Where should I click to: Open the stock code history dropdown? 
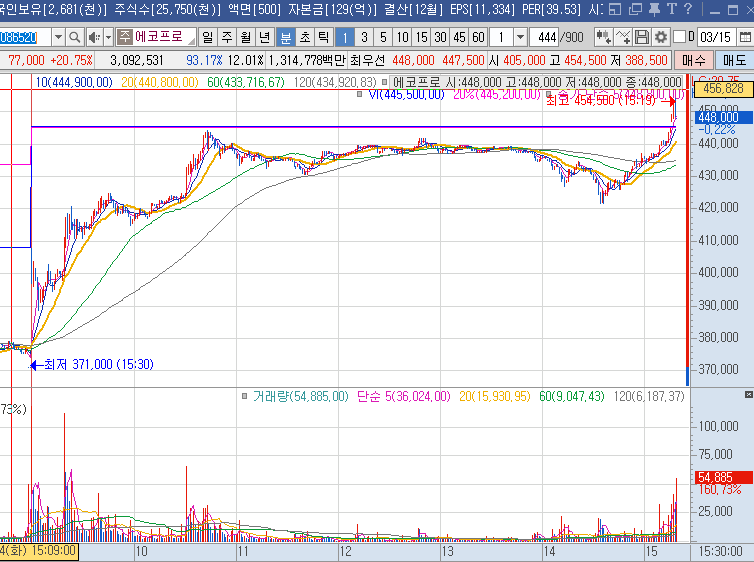[x=58, y=37]
